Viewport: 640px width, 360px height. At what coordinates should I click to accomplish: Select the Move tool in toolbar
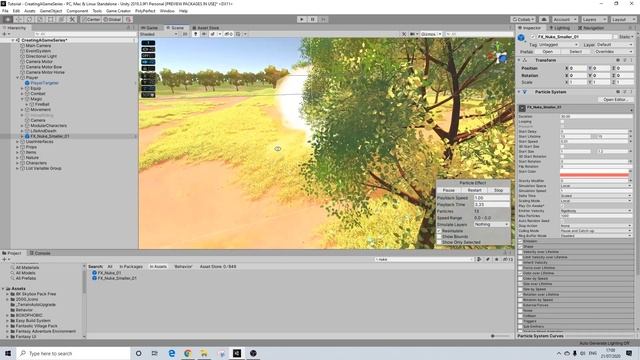click(x=19, y=19)
